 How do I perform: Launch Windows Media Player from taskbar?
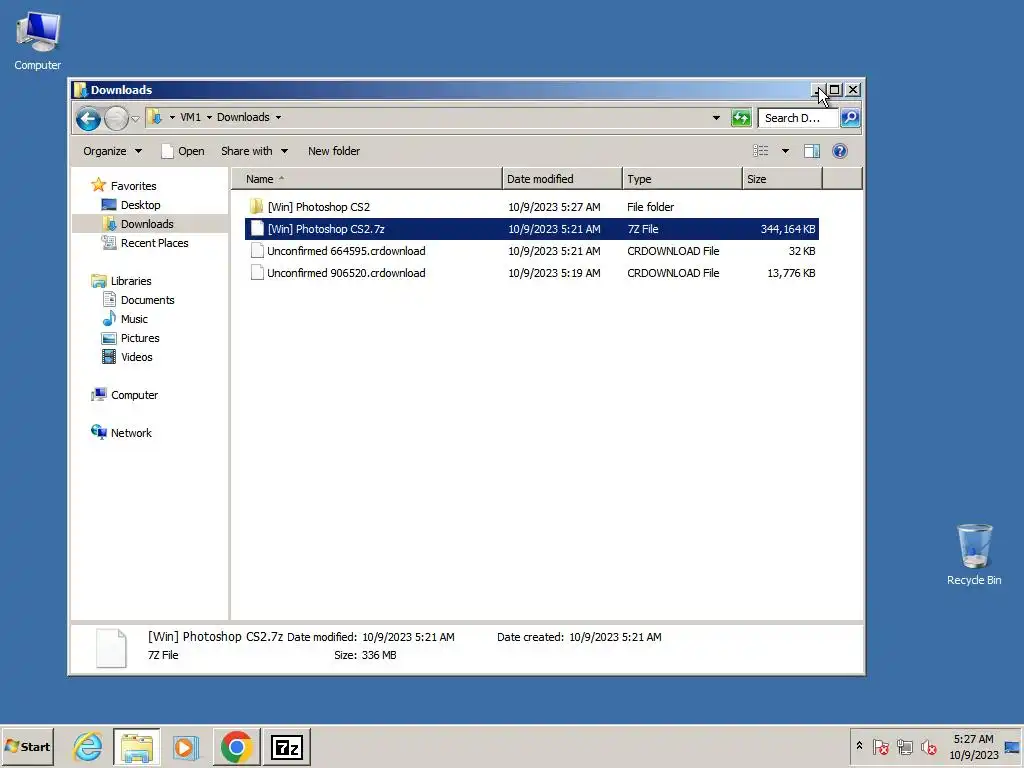[185, 746]
